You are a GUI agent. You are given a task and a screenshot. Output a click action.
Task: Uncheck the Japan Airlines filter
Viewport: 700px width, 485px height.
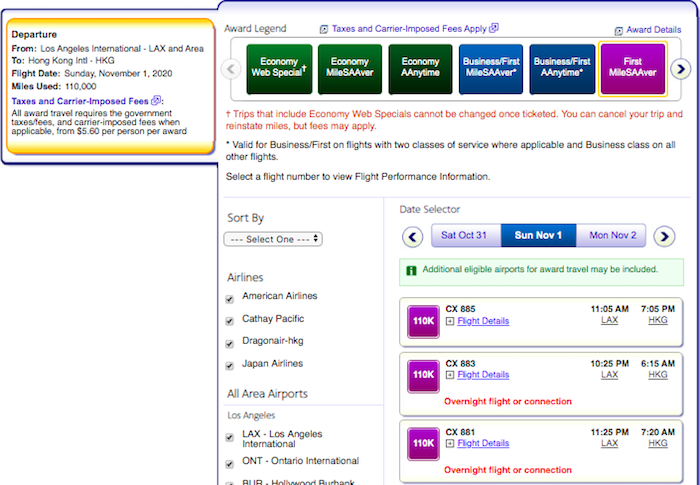229,366
